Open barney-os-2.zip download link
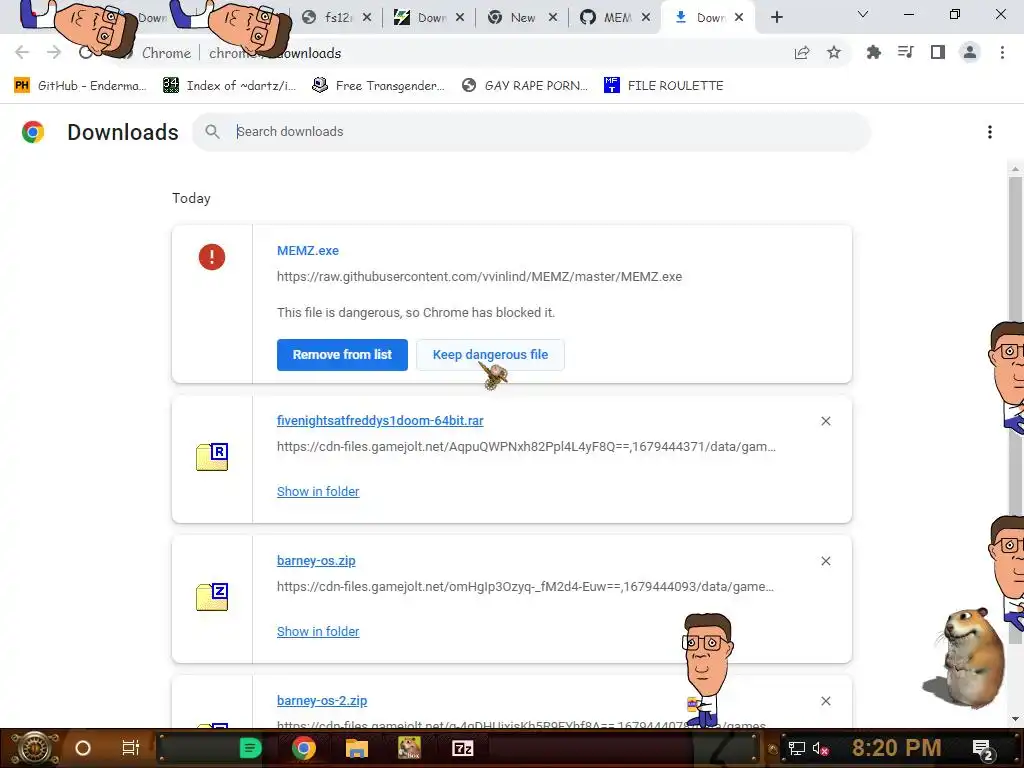This screenshot has width=1024, height=768. pyautogui.click(x=322, y=701)
